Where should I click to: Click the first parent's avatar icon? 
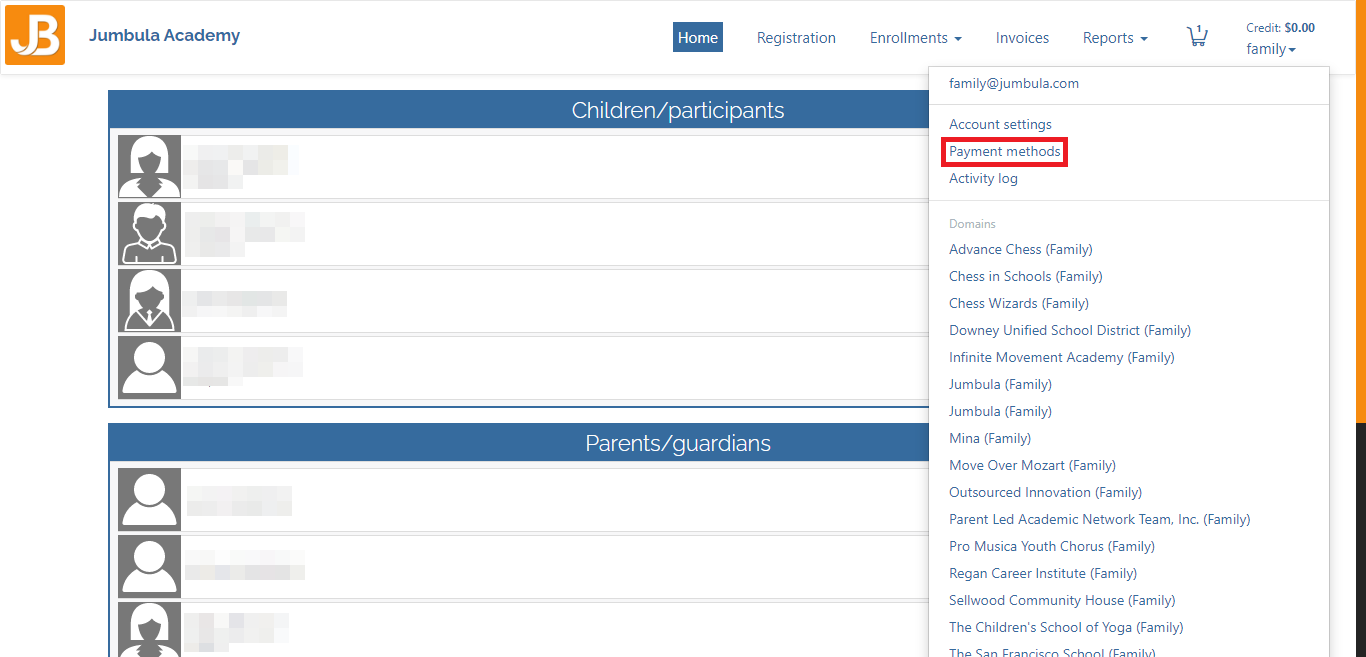150,499
